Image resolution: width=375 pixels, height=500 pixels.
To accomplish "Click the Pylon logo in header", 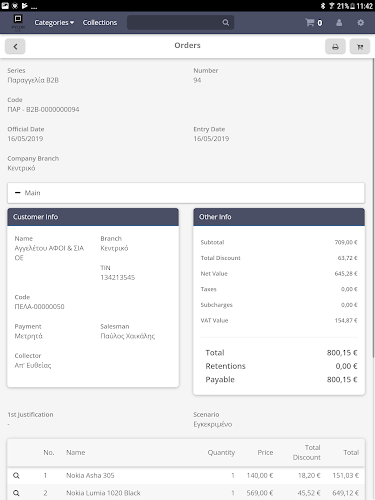I will [18, 22].
